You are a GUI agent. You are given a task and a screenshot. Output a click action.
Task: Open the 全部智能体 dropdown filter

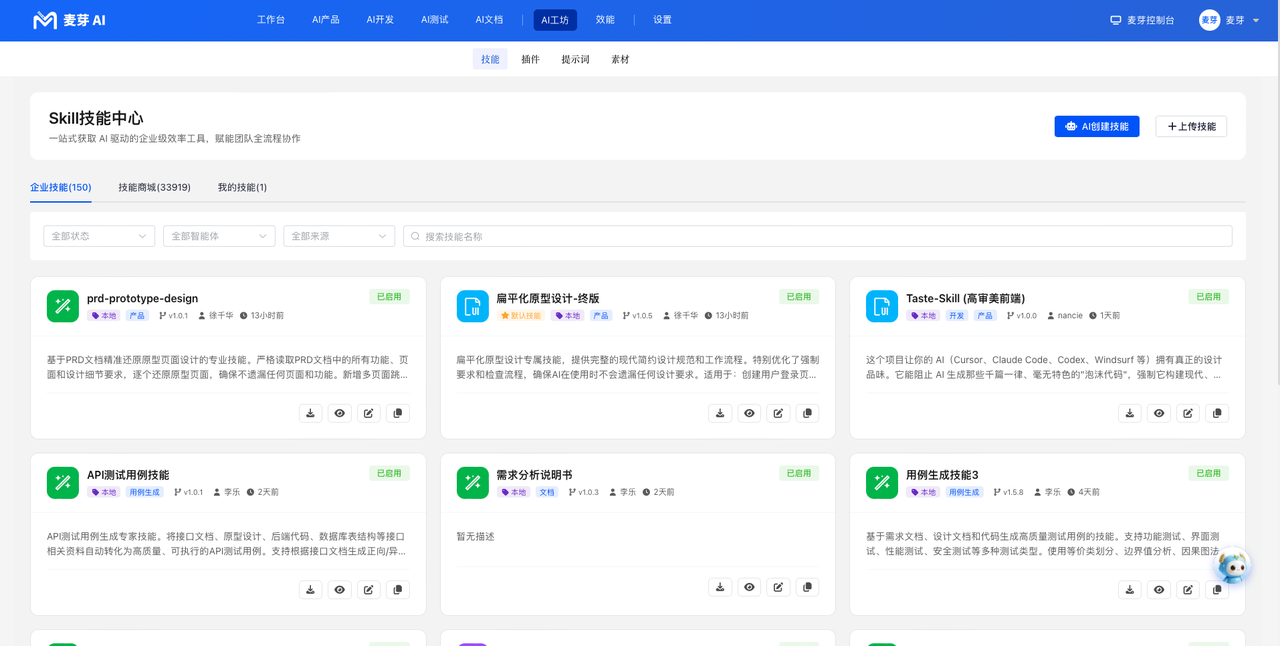coord(219,236)
